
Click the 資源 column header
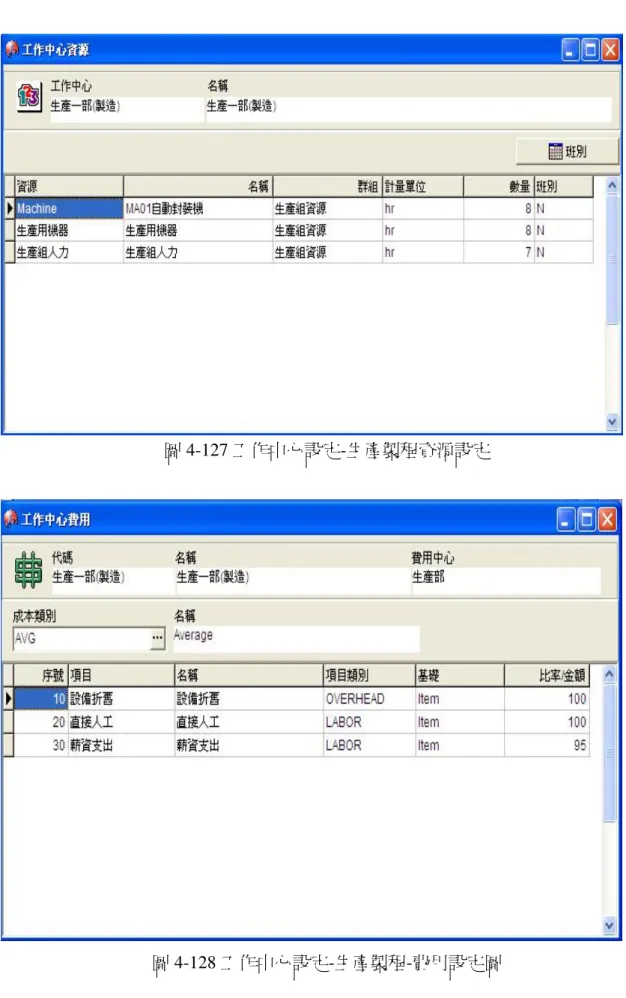(x=69, y=186)
